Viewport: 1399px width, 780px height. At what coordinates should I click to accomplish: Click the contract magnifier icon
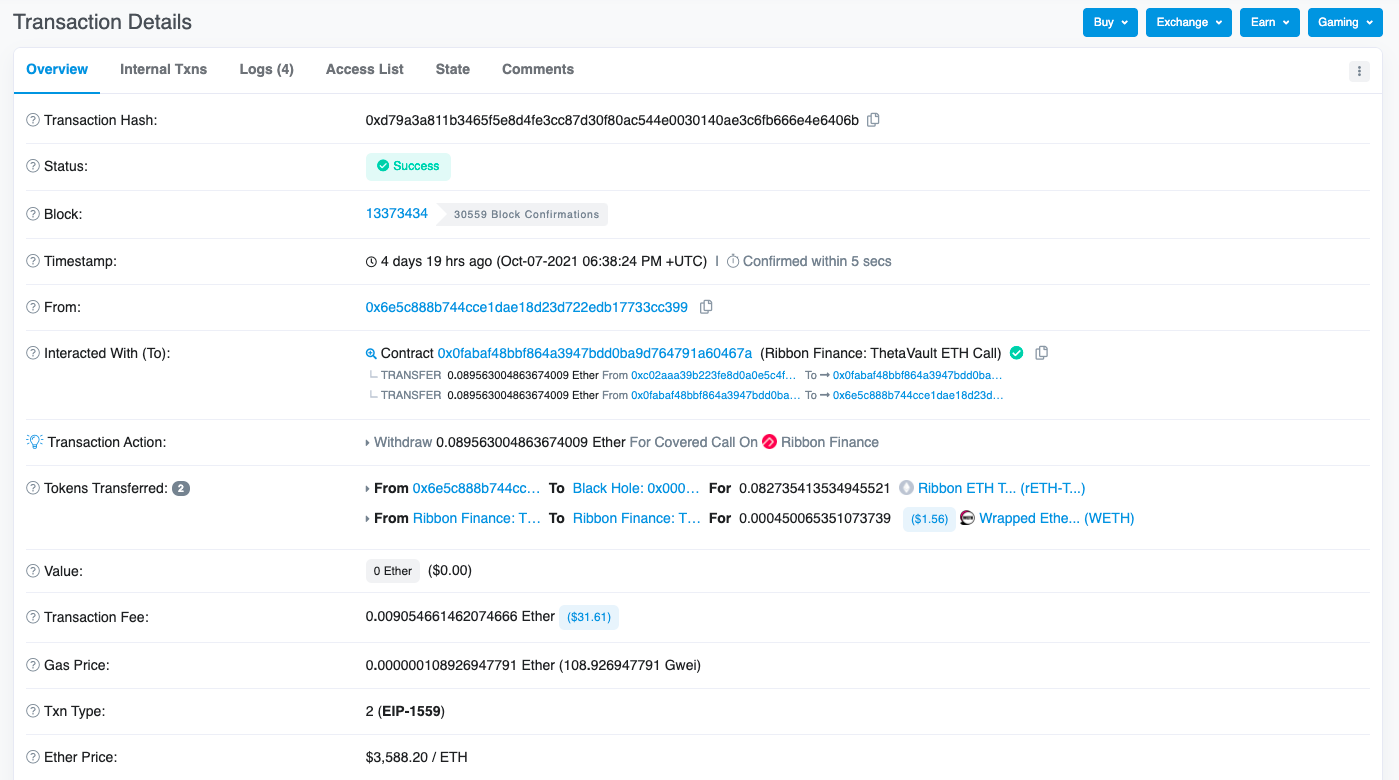[371, 354]
